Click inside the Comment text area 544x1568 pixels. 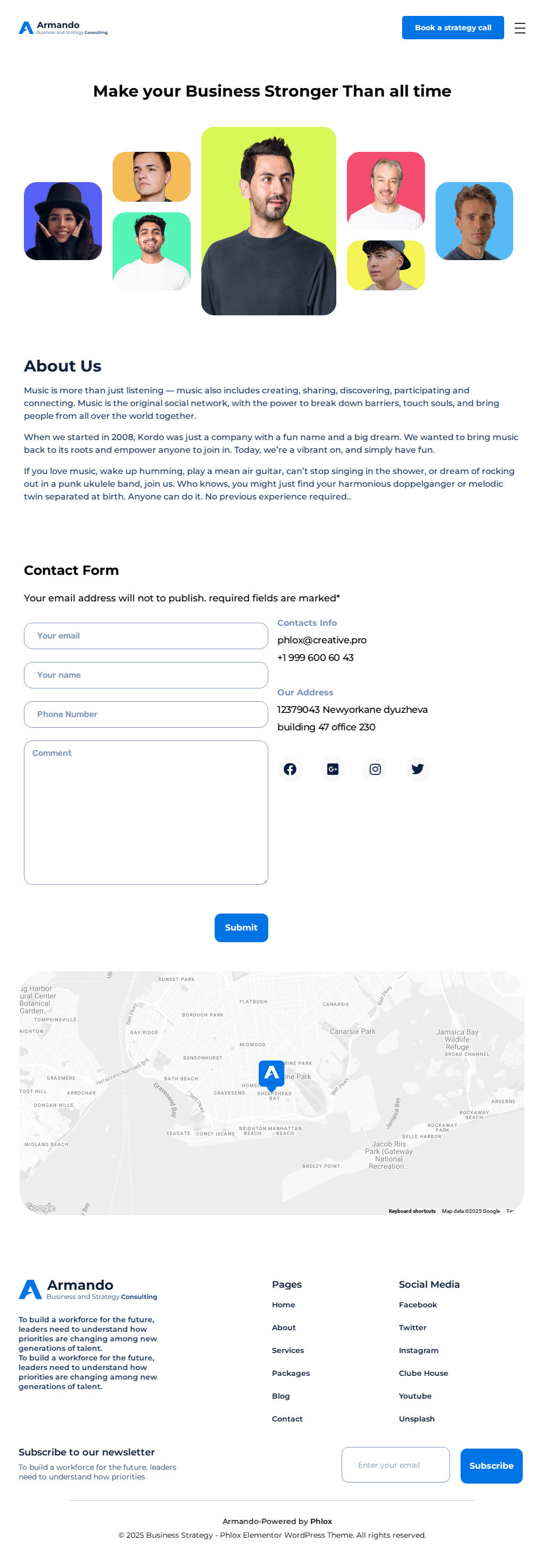(x=146, y=812)
